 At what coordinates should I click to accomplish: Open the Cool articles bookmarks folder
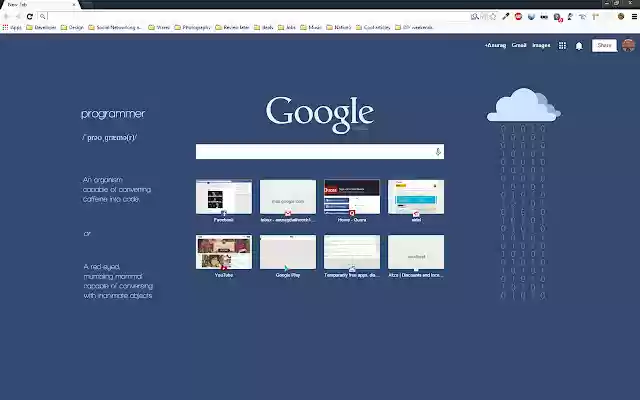coord(373,27)
